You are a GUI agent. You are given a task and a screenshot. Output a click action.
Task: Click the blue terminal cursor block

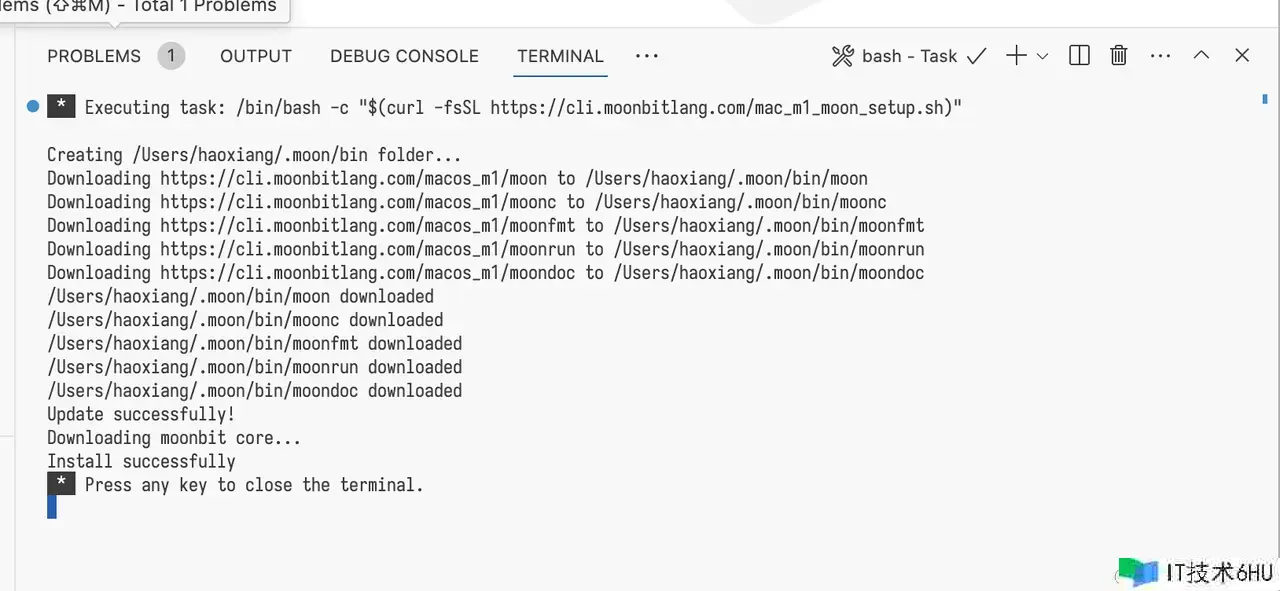[x=52, y=508]
